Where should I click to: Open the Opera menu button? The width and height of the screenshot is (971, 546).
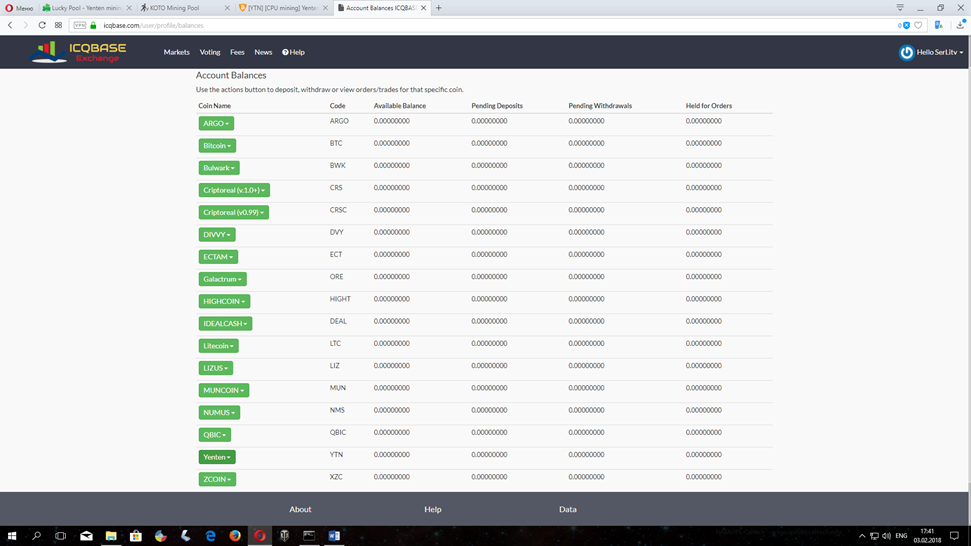(19, 8)
